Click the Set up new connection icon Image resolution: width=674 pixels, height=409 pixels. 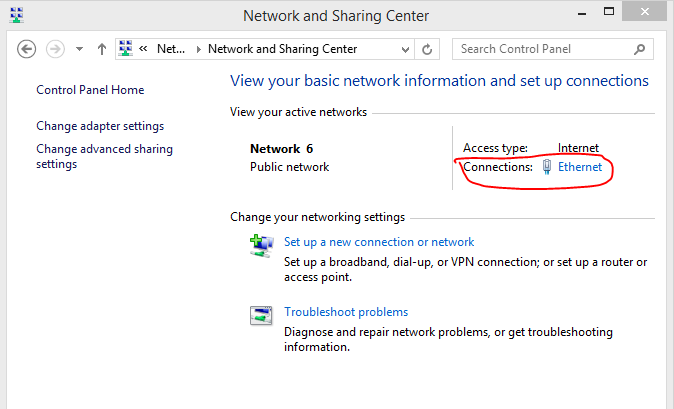tap(261, 245)
